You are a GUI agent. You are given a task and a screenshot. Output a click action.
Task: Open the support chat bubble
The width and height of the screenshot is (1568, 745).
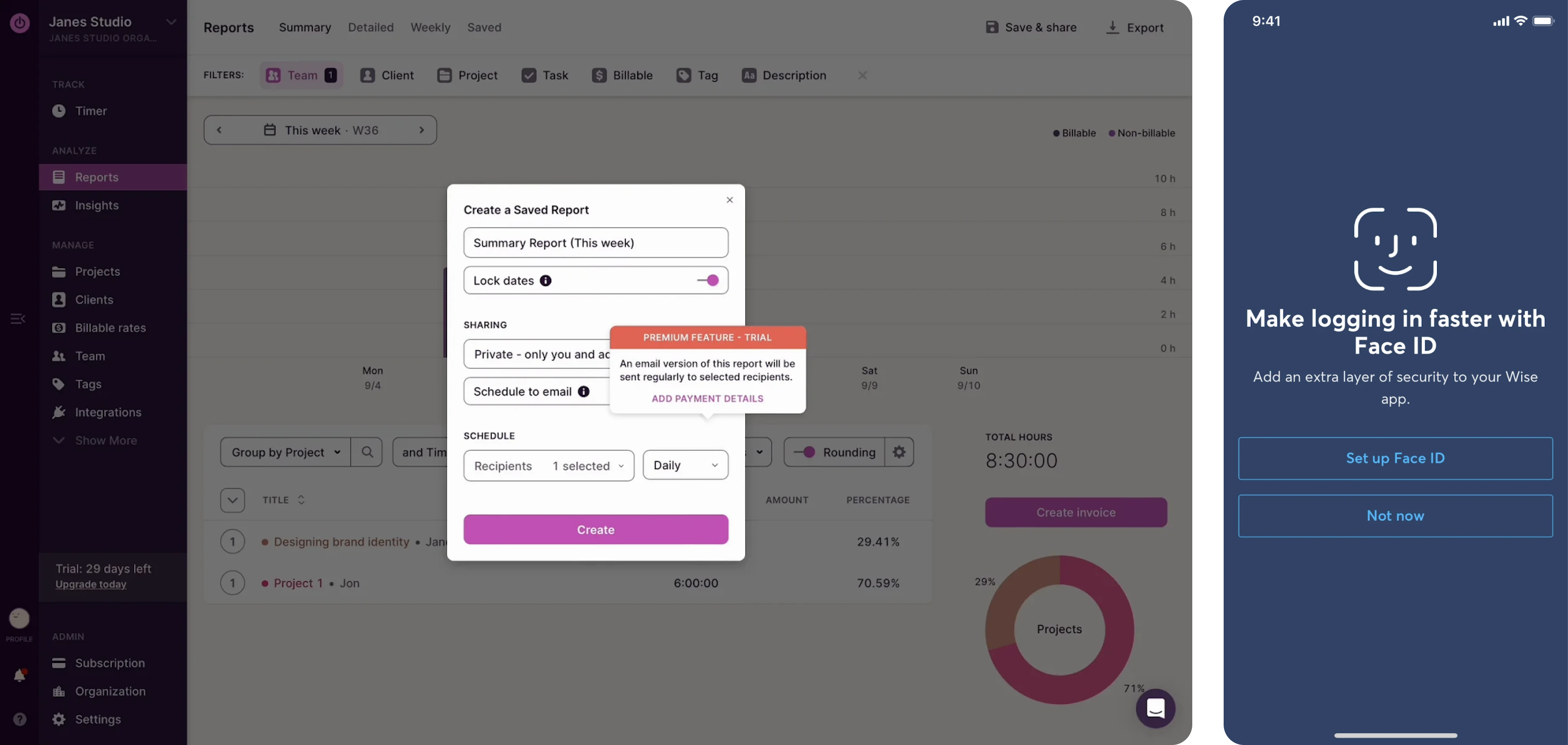[x=1155, y=708]
